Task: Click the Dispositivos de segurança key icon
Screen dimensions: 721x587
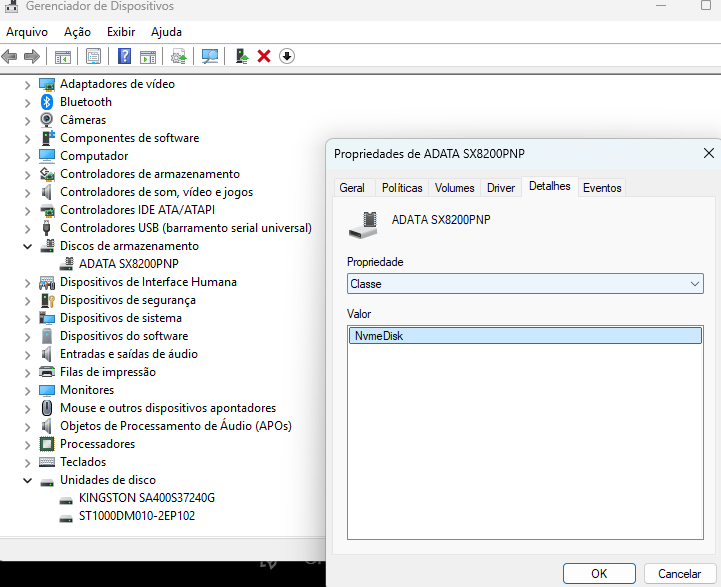Action: click(48, 300)
